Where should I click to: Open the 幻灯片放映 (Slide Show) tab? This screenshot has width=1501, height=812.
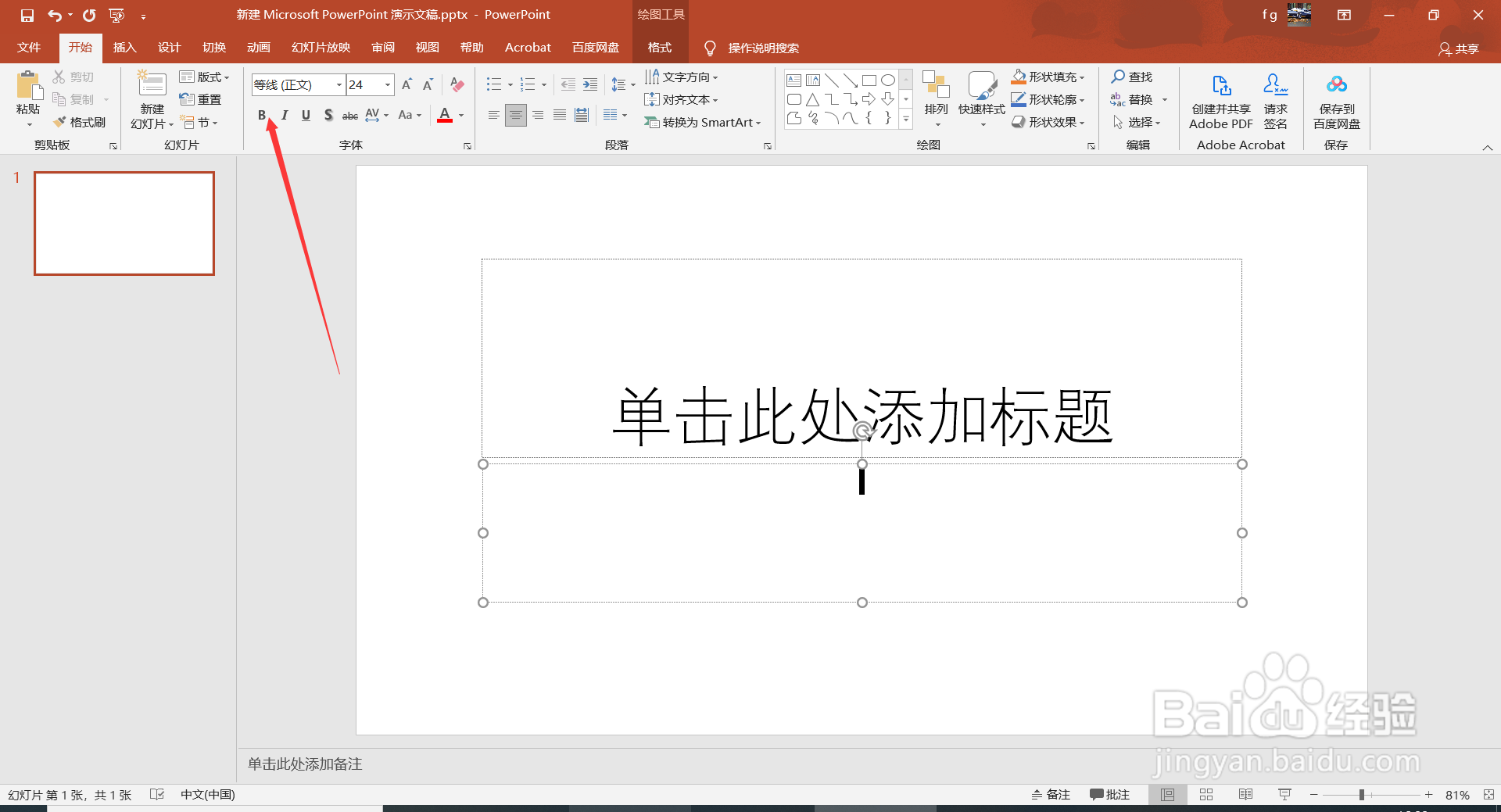tap(319, 47)
